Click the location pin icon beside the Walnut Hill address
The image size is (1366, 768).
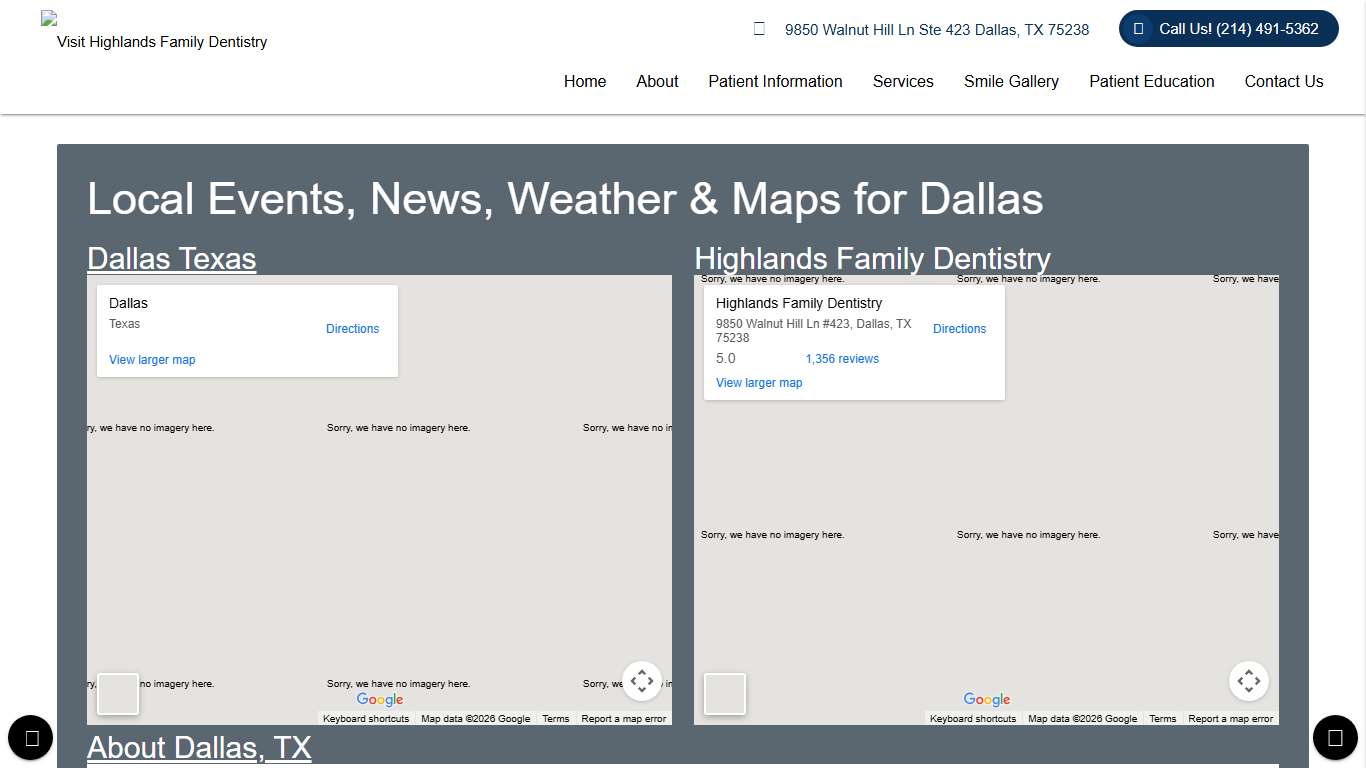point(759,29)
